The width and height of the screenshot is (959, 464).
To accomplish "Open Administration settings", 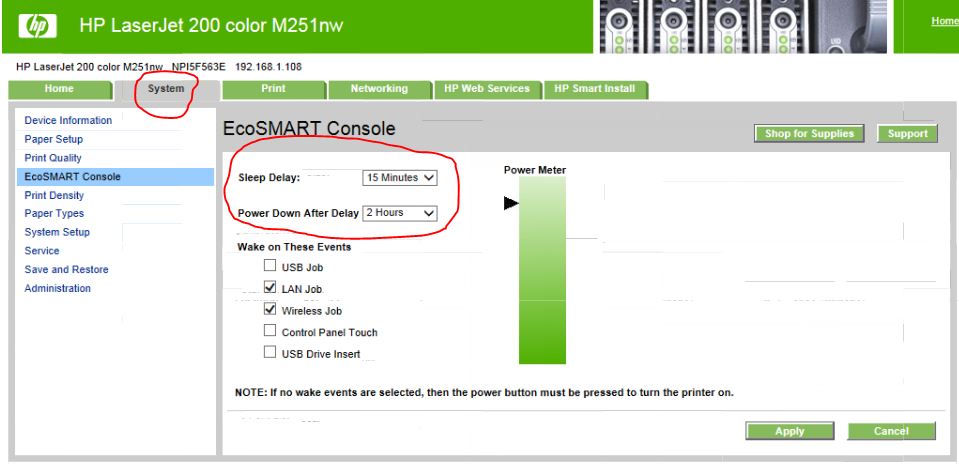I will click(57, 288).
